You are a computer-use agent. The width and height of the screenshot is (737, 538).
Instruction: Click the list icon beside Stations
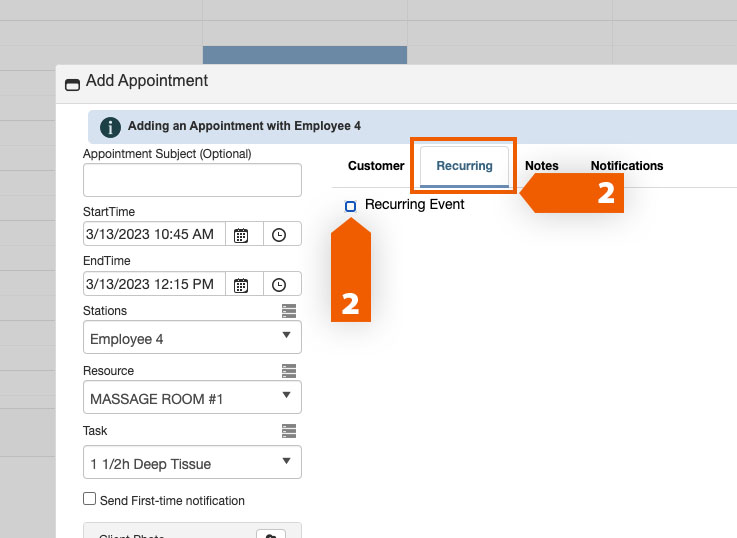click(289, 311)
